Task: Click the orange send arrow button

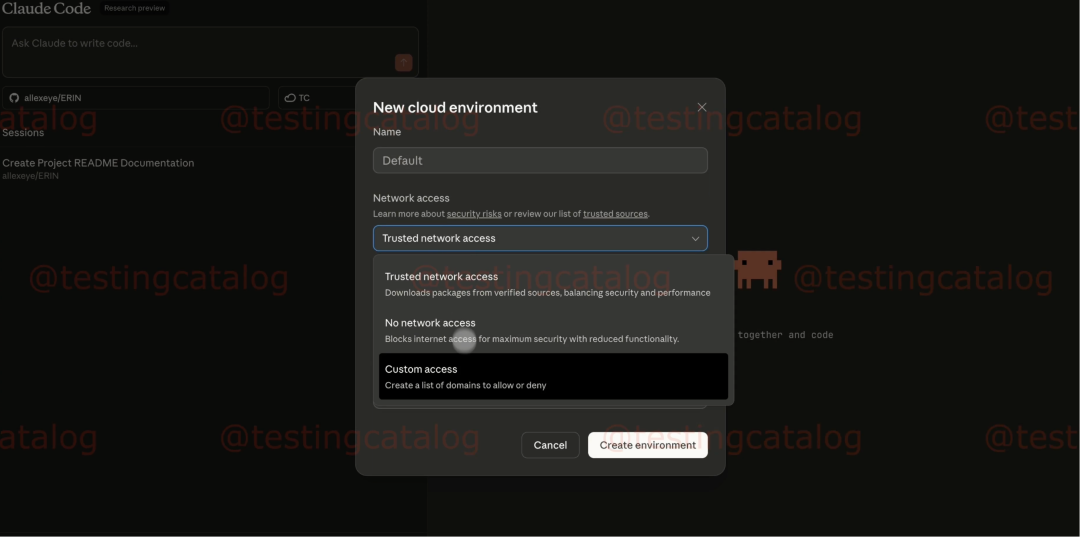Action: (x=403, y=63)
